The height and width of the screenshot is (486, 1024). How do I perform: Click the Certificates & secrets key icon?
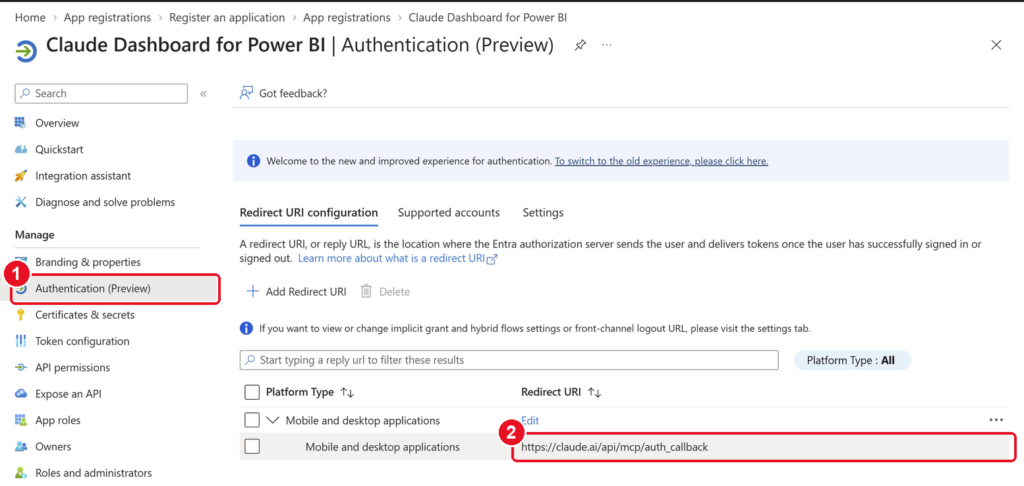pyautogui.click(x=21, y=315)
